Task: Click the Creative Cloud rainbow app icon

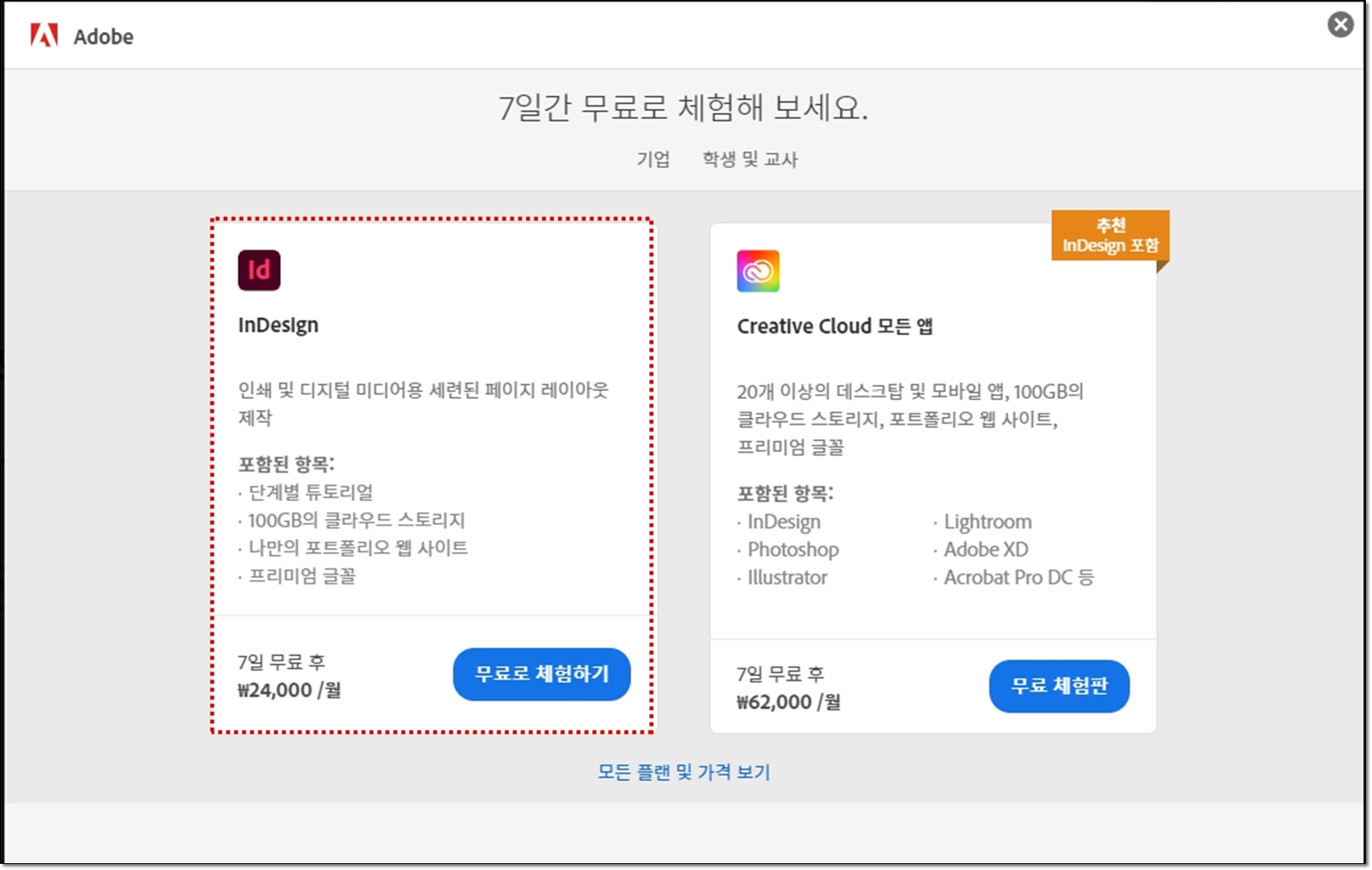Action: click(x=758, y=270)
